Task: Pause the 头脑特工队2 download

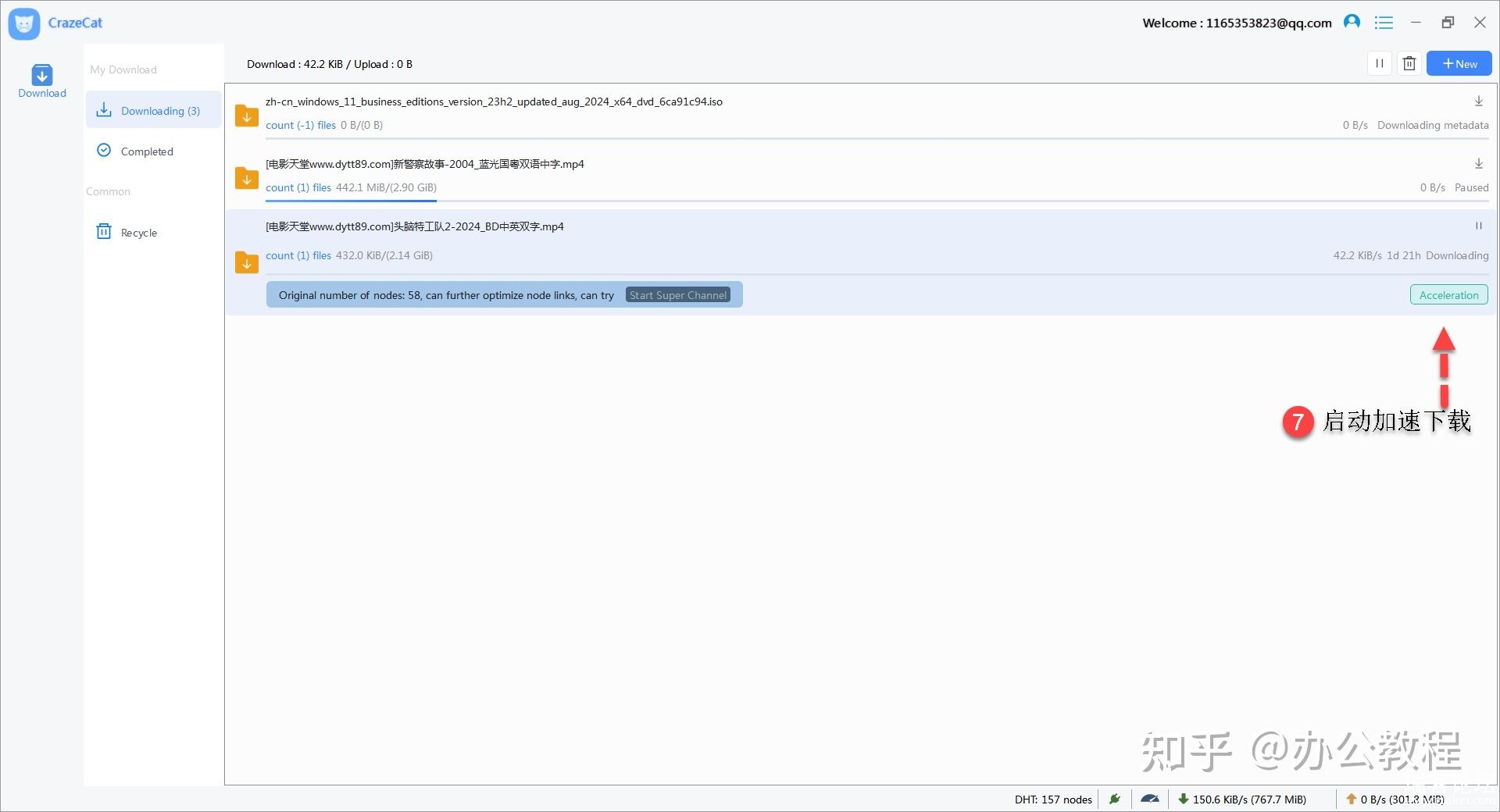Action: pos(1478,226)
